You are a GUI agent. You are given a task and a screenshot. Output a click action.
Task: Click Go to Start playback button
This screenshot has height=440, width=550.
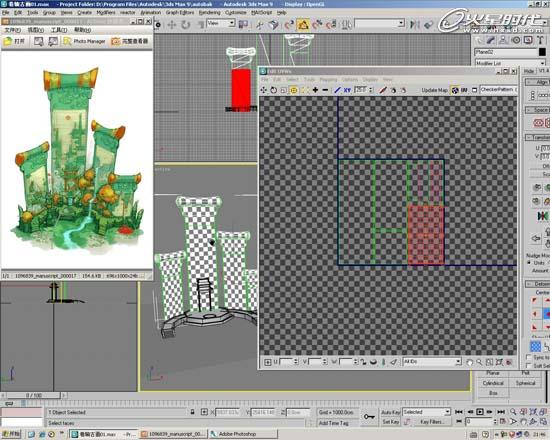pyautogui.click(x=458, y=412)
